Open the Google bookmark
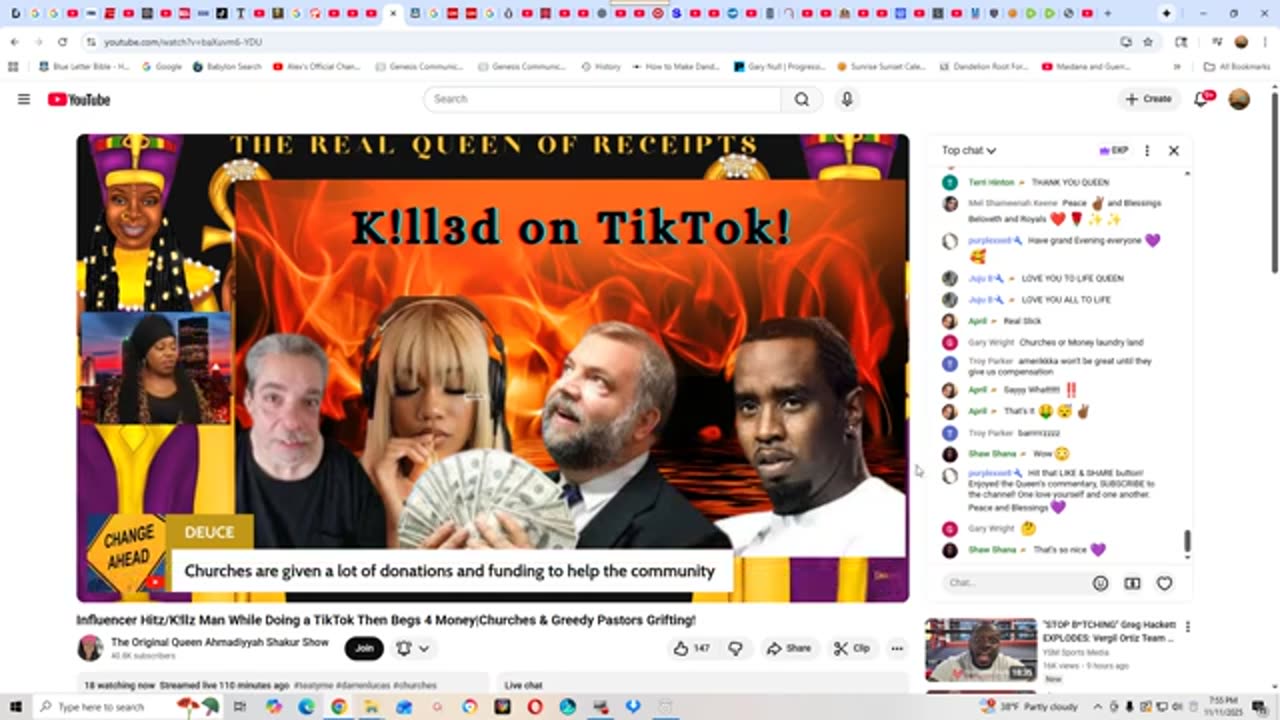Viewport: 1280px width, 720px height. [162, 66]
